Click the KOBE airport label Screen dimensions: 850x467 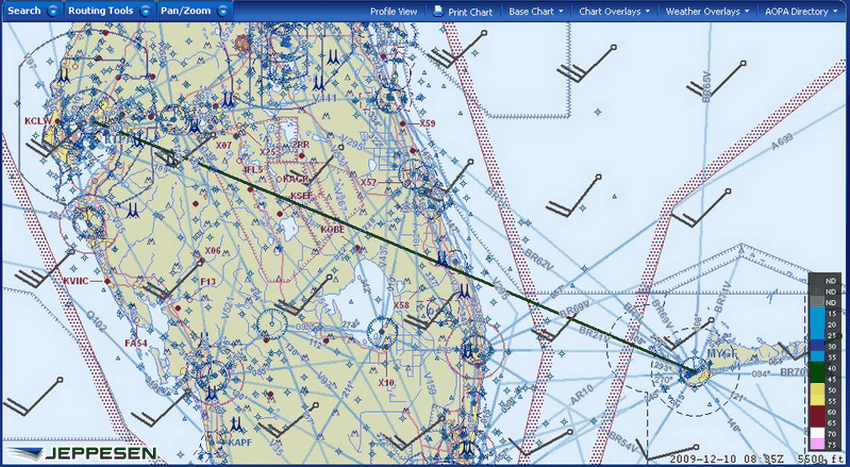[x=332, y=229]
